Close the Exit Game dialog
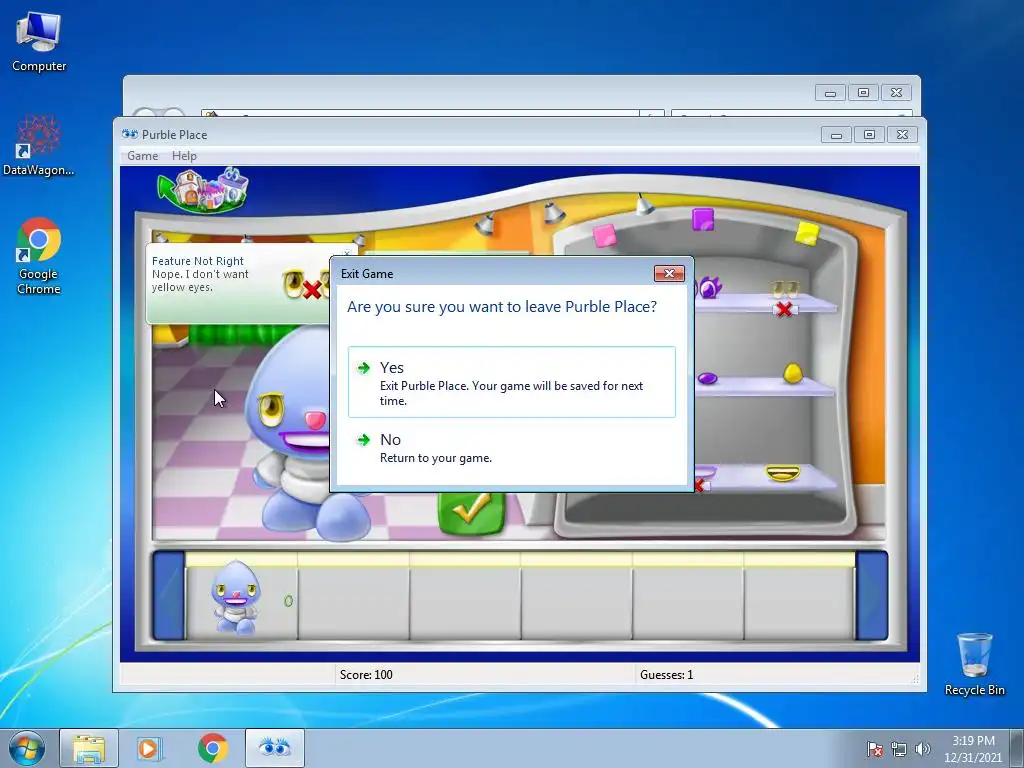 coord(669,274)
